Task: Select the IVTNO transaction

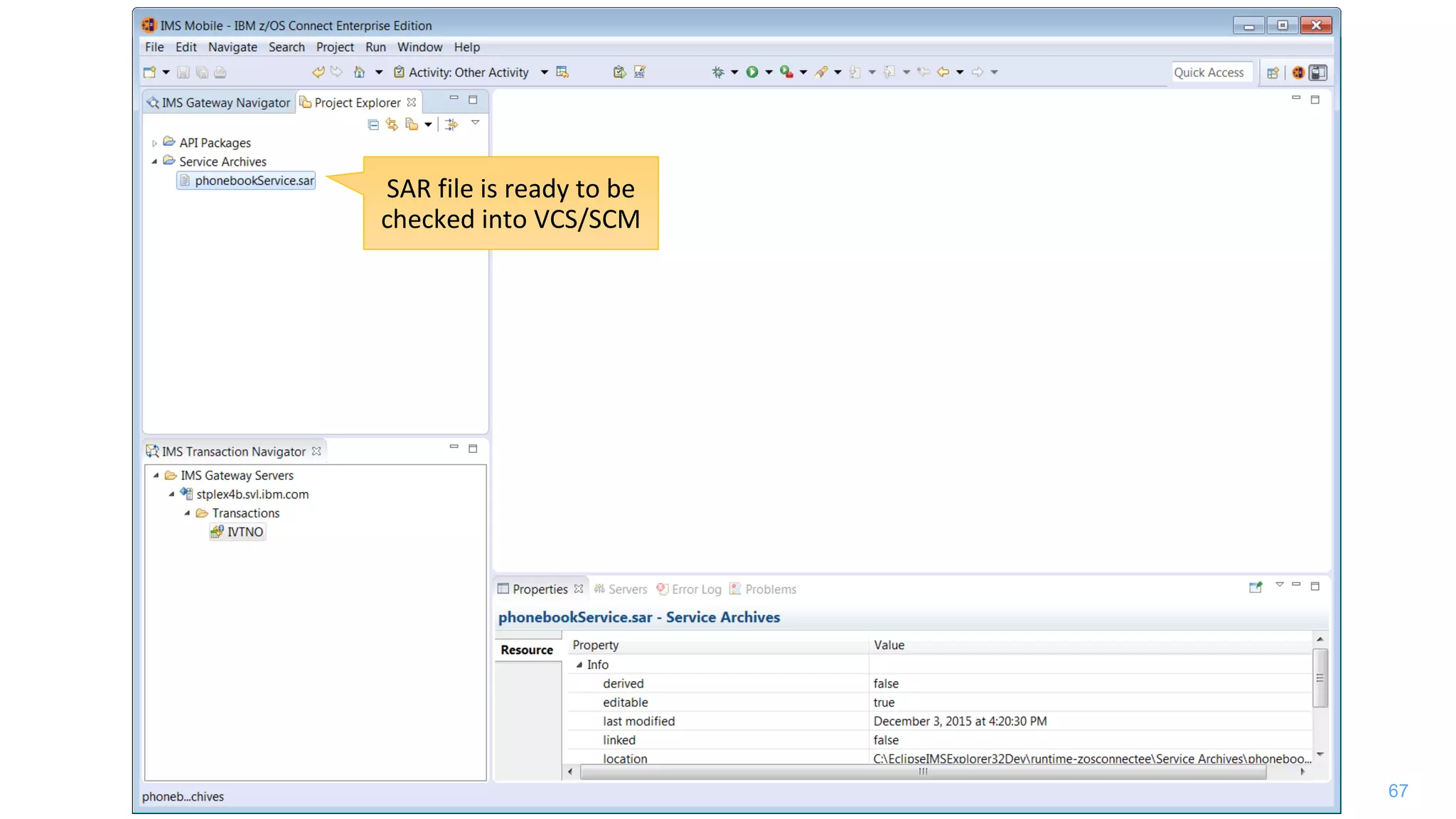Action: tap(237, 532)
